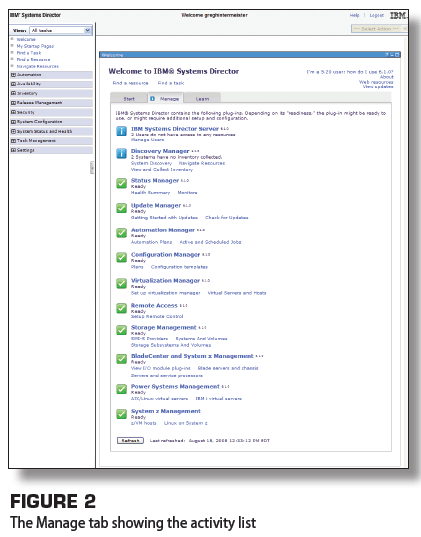
Task: Click the Configuration templates link
Action: tap(179, 267)
